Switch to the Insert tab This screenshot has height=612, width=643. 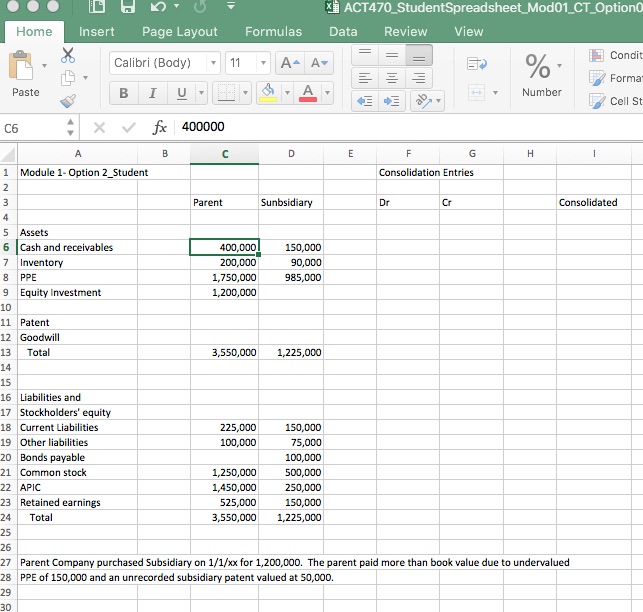[x=97, y=32]
